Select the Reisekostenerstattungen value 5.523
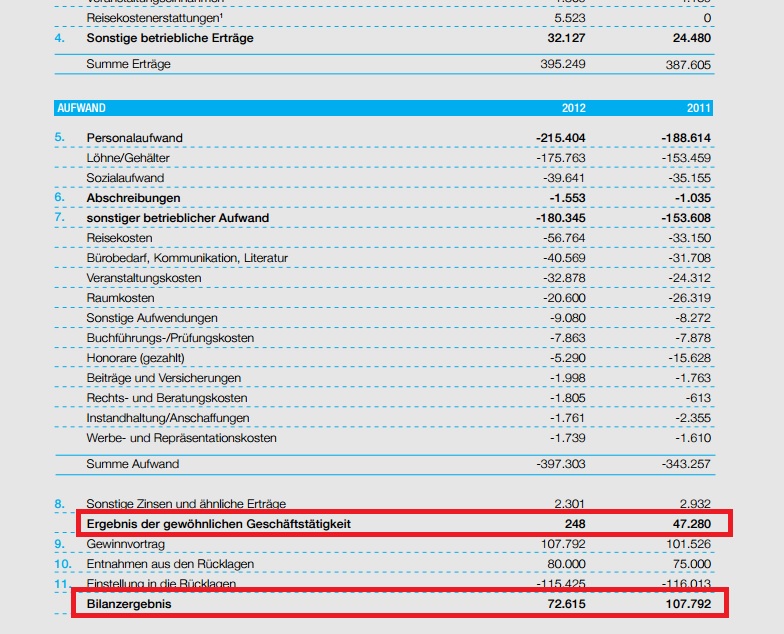Image resolution: width=784 pixels, height=634 pixels. 570,18
